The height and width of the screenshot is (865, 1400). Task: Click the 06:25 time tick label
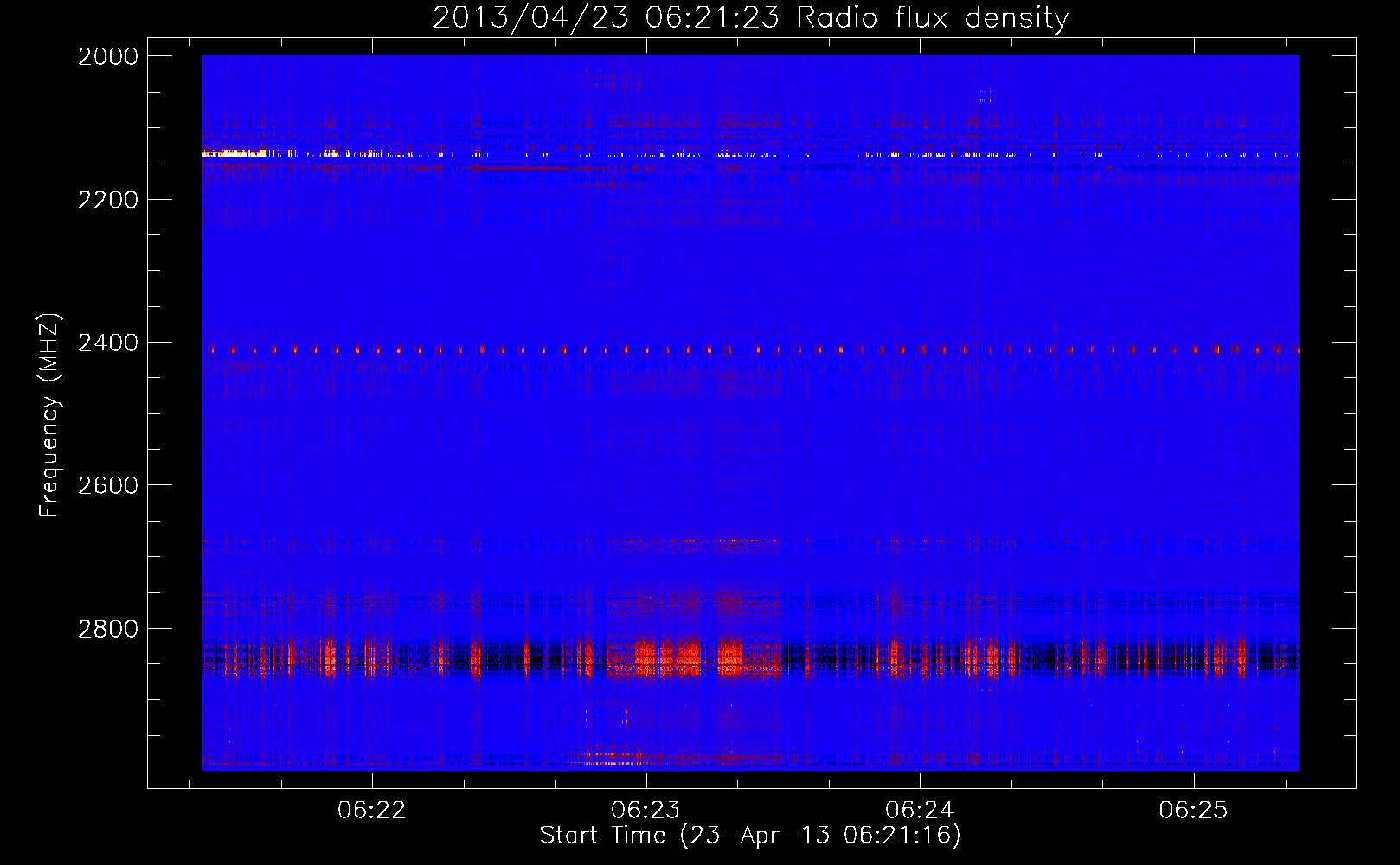(1193, 810)
